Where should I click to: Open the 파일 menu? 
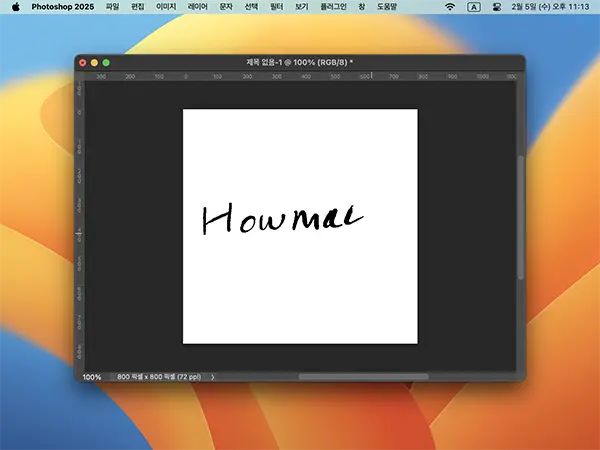pos(112,7)
